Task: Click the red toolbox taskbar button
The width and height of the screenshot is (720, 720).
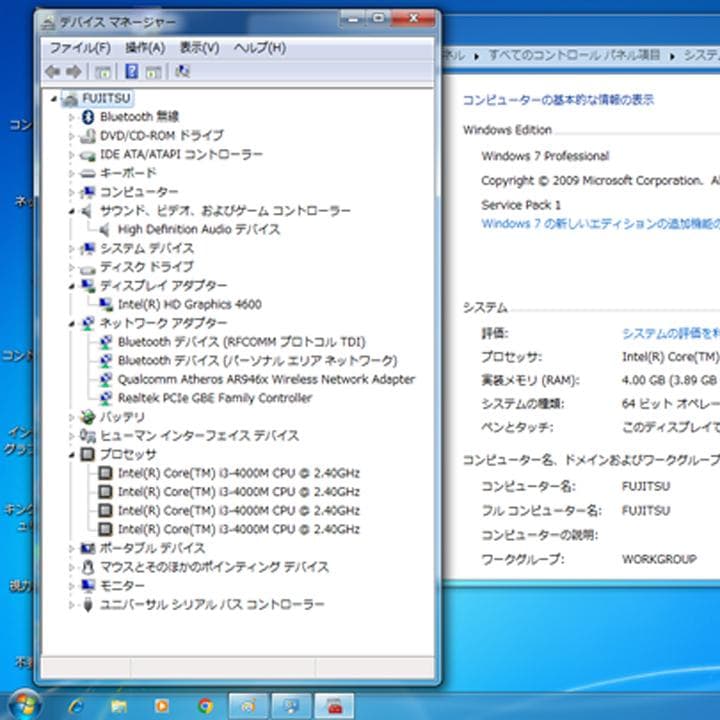Action: 335,706
